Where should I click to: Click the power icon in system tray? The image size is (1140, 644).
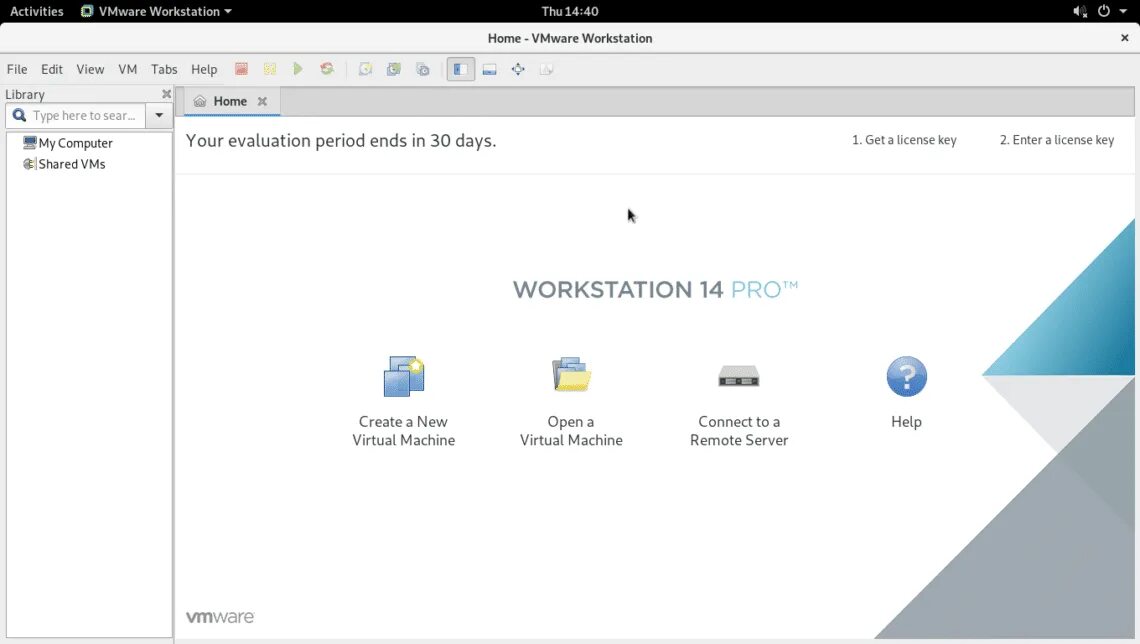click(1104, 11)
